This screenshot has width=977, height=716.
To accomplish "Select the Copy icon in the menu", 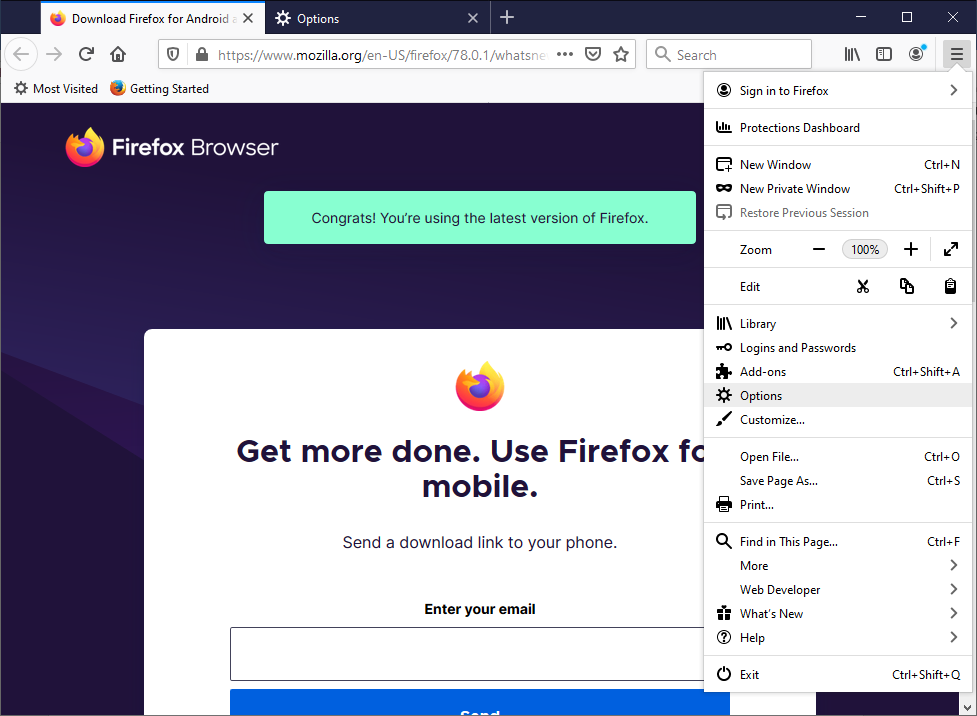I will [906, 286].
